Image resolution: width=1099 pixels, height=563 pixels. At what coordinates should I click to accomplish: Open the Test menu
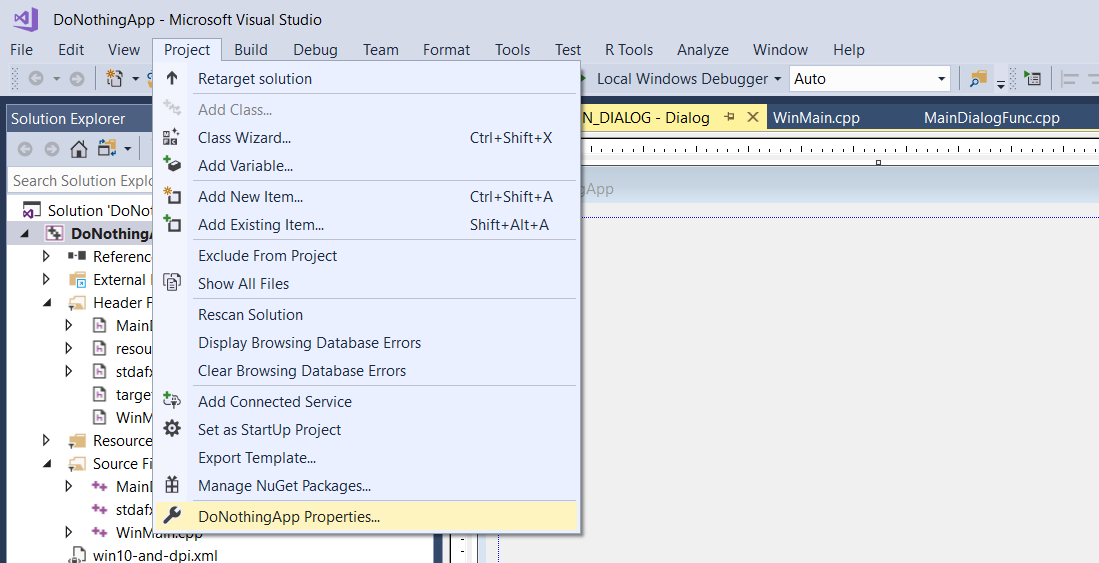(x=568, y=50)
